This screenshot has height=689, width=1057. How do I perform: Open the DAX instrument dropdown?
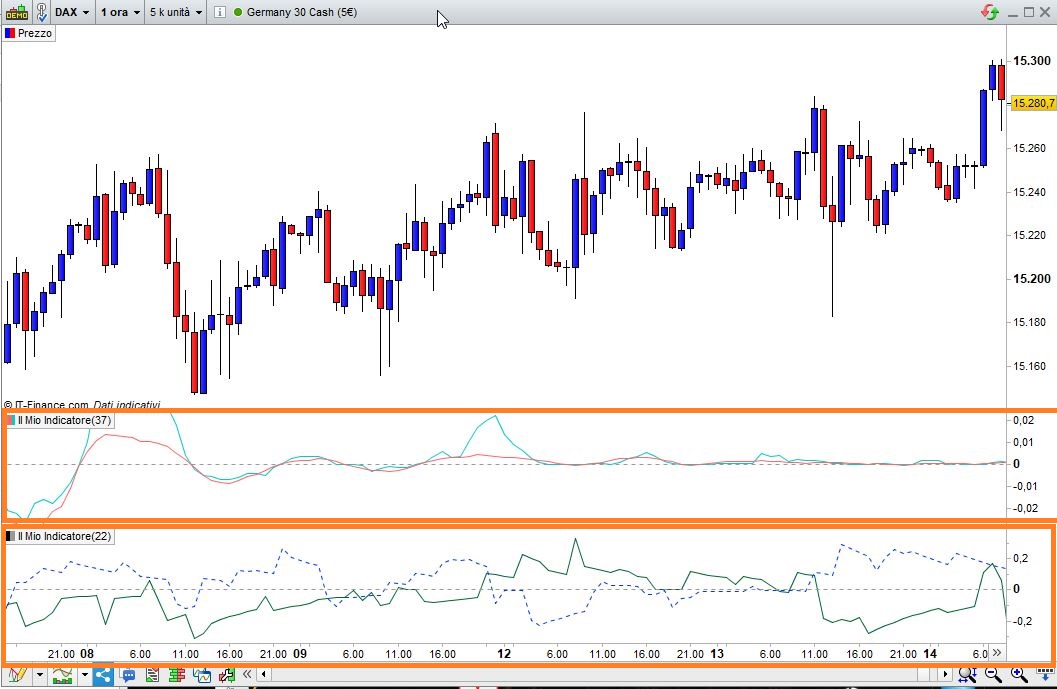(x=71, y=12)
